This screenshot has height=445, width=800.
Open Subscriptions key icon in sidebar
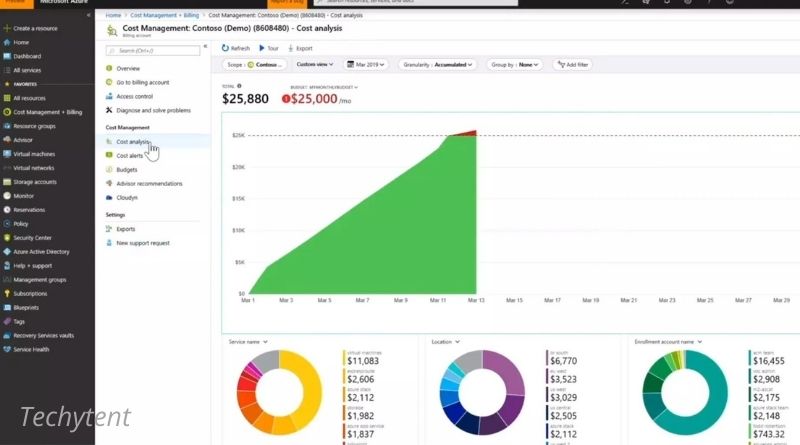click(x=7, y=293)
